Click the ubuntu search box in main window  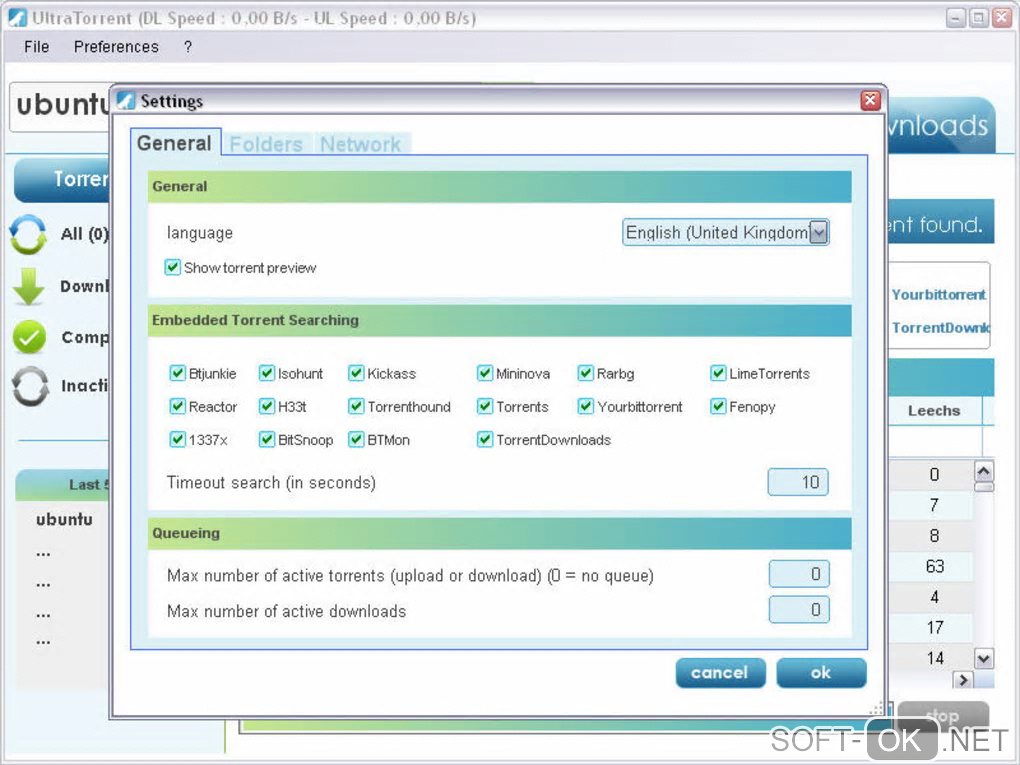(x=62, y=106)
